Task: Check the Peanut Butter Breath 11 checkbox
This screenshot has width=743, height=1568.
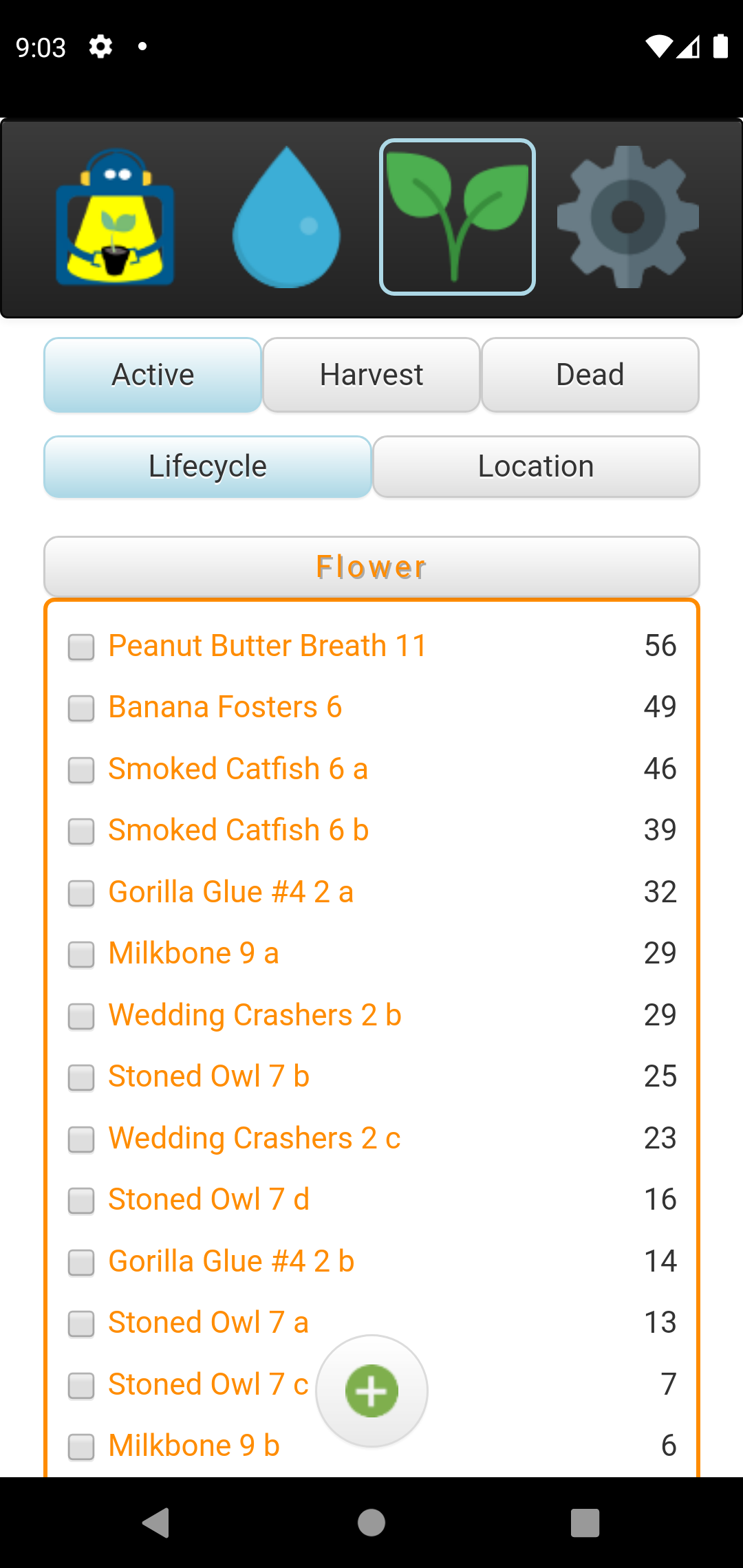Action: click(81, 647)
